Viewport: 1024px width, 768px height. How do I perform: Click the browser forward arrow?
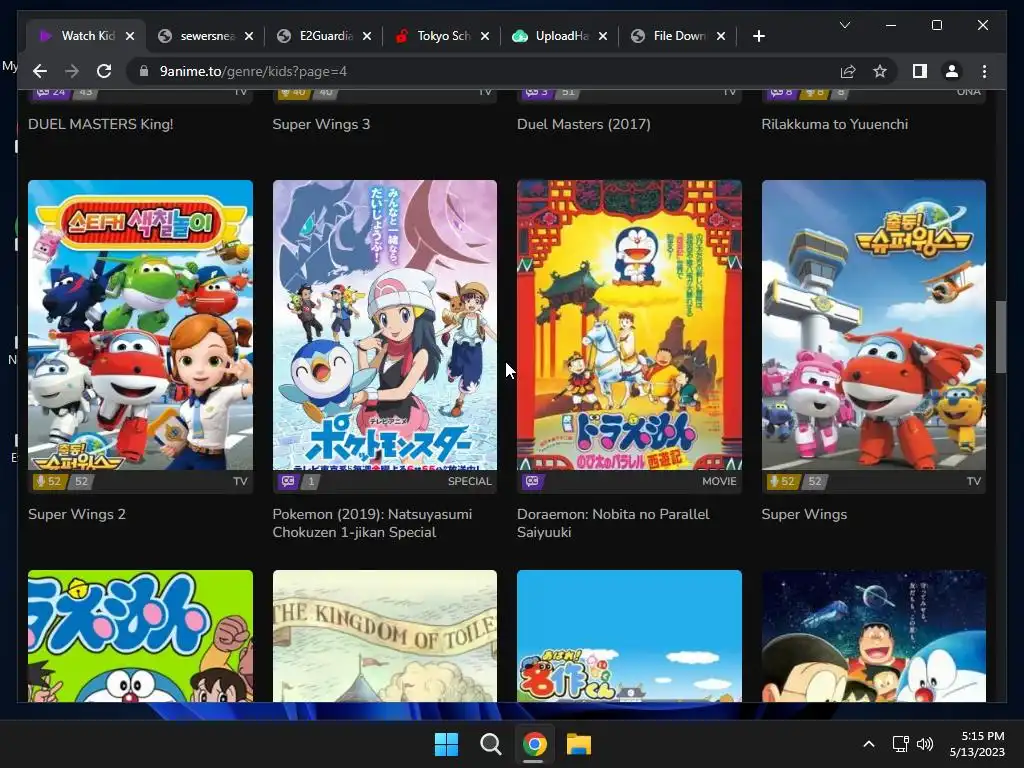[72, 71]
